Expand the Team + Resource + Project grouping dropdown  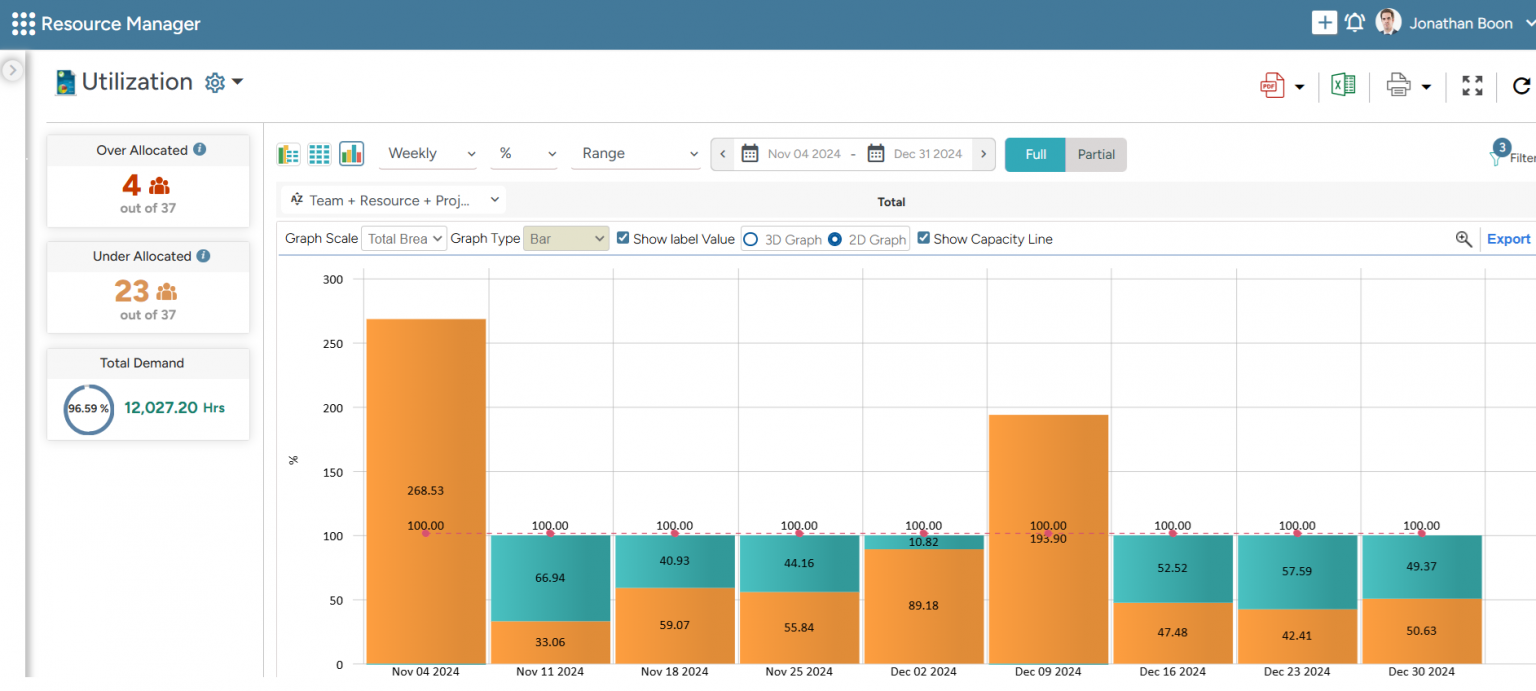(393, 200)
